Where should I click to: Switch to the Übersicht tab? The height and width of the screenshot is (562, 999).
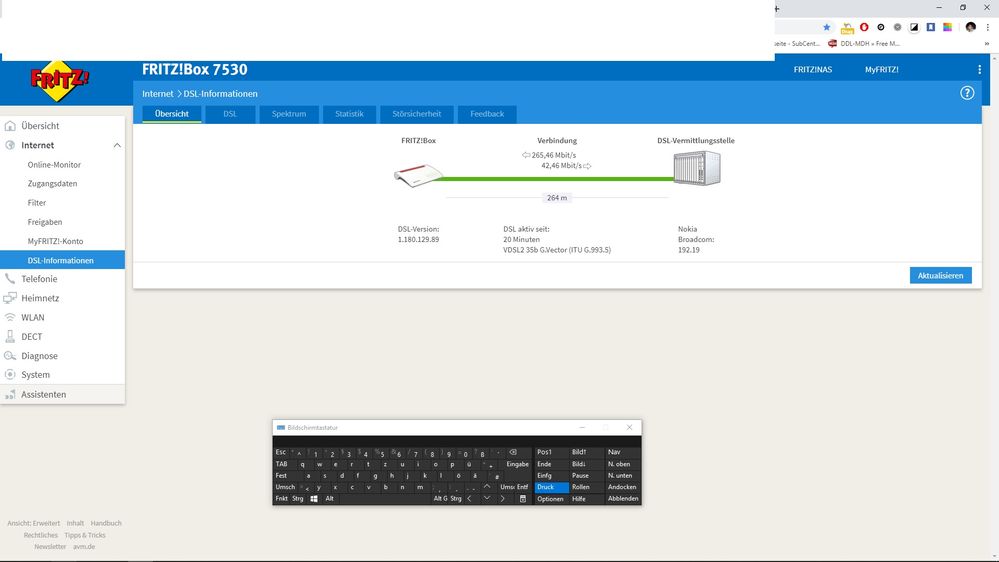click(x=172, y=114)
